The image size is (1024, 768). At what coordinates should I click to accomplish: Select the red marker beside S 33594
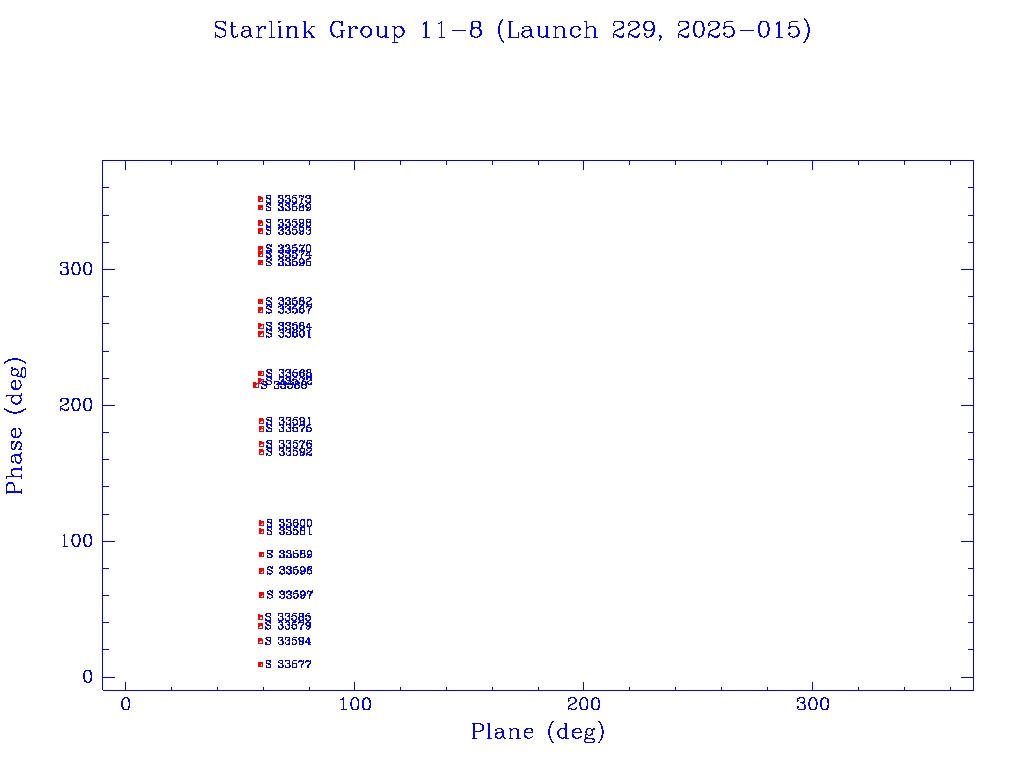(x=260, y=641)
